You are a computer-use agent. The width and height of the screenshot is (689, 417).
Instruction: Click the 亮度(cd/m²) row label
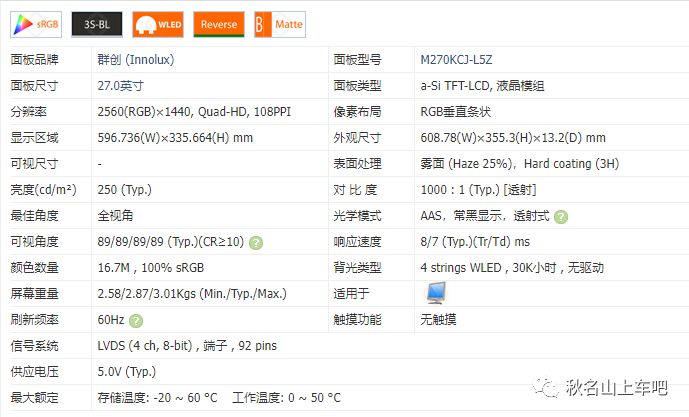[44, 189]
